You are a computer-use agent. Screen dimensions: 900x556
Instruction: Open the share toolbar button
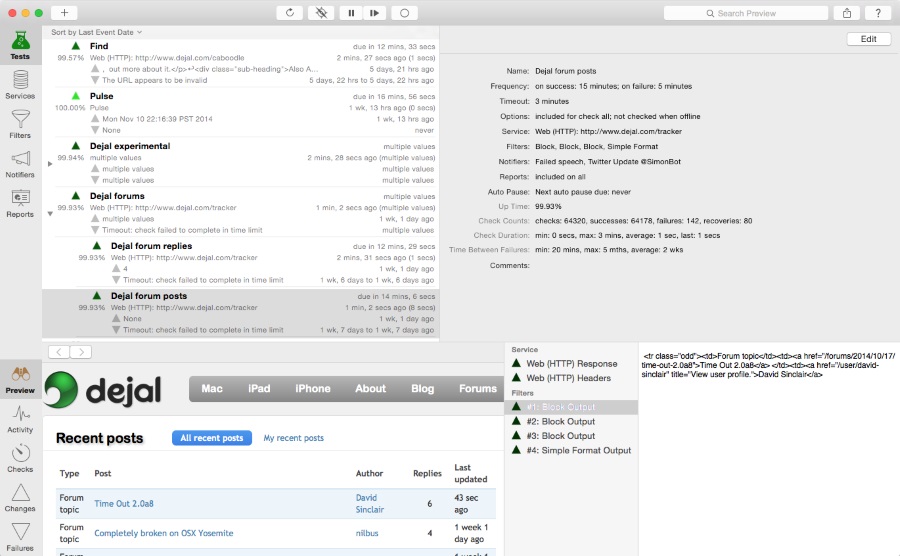coord(847,13)
